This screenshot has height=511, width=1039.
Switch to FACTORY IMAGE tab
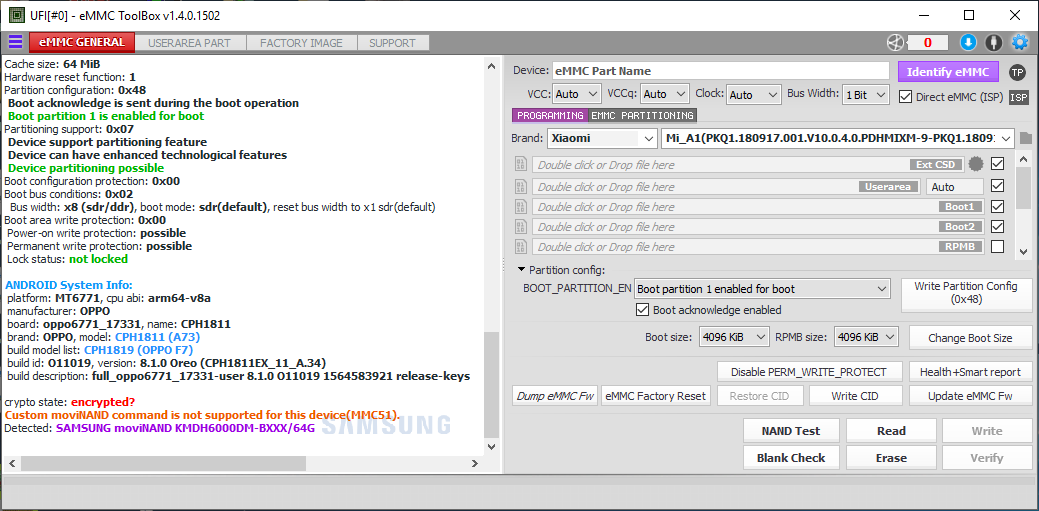[301, 43]
